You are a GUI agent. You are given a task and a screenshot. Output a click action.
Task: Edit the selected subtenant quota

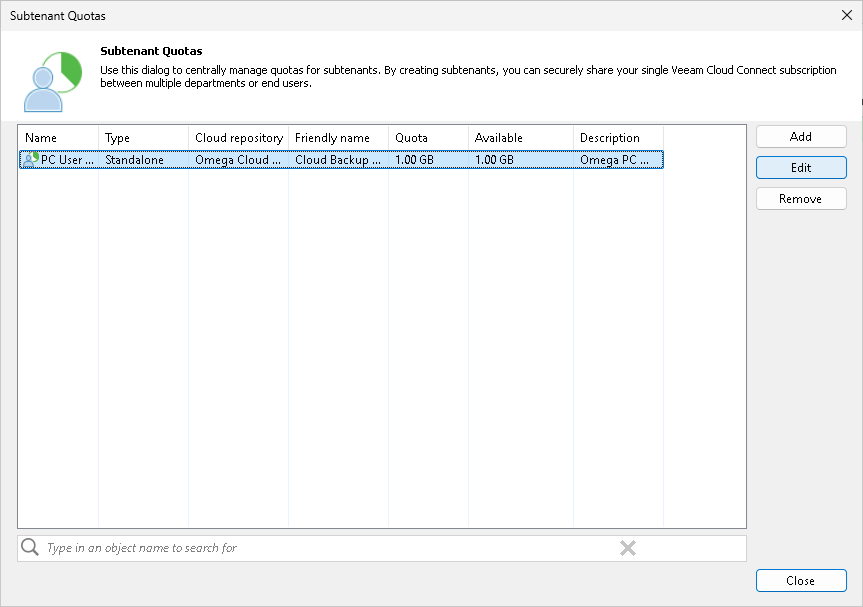pos(800,167)
